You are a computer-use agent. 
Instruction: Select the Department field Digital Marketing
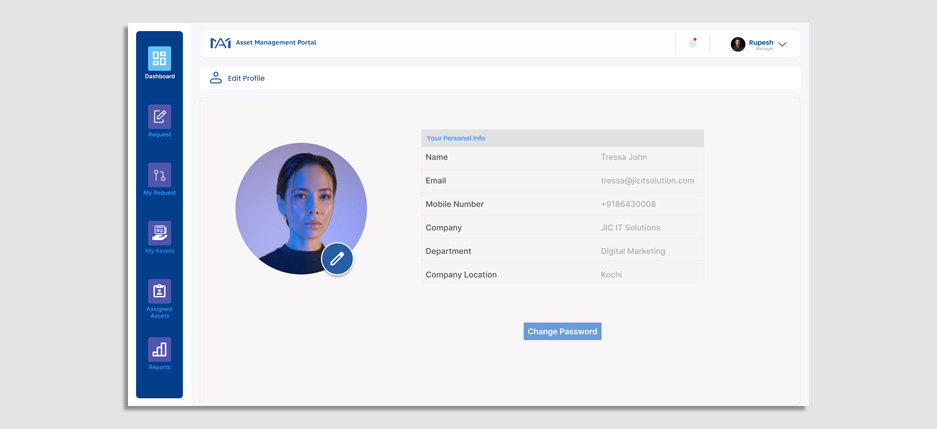tap(632, 251)
